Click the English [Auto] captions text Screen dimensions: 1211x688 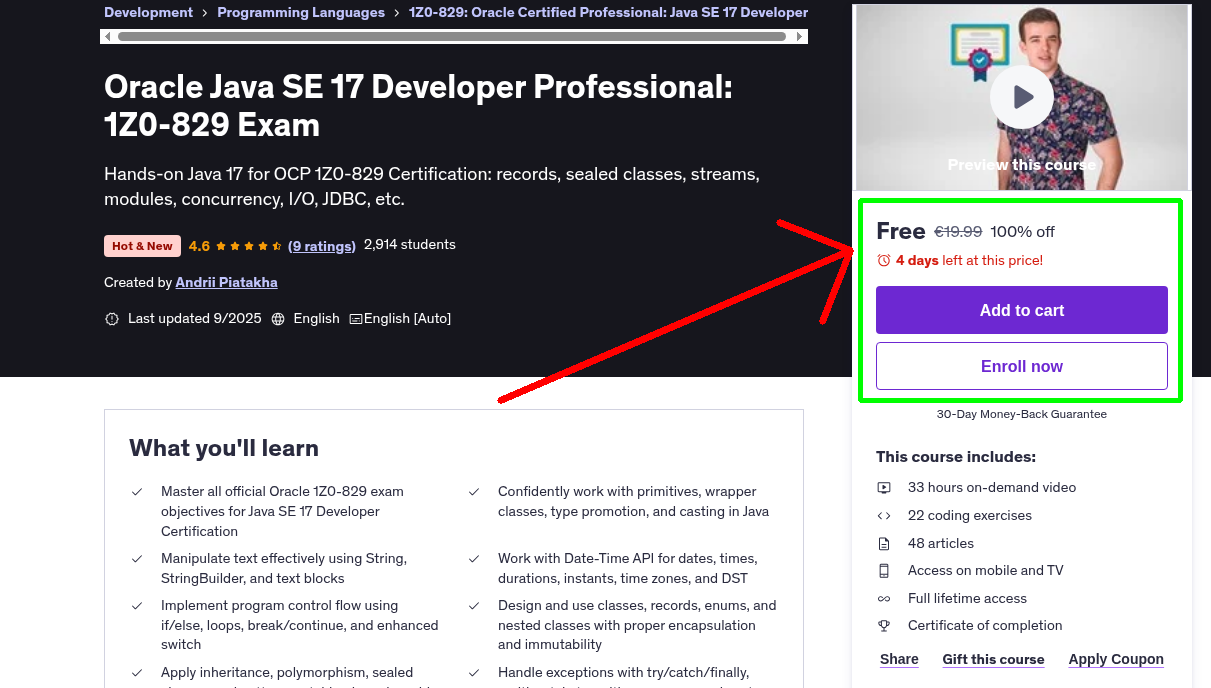(x=407, y=319)
